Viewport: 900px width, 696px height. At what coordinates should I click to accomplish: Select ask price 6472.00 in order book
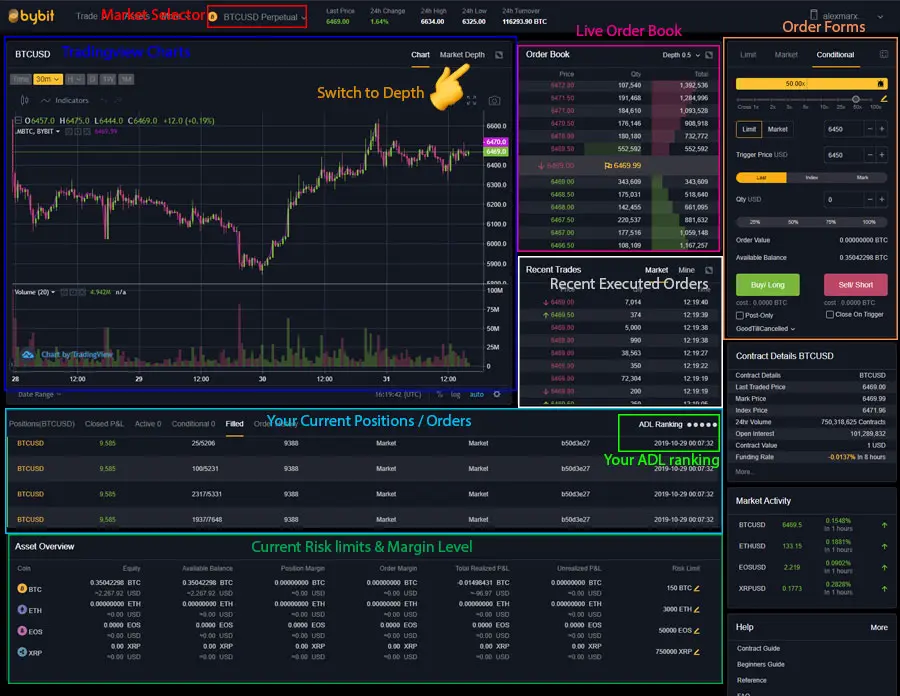click(x=562, y=85)
